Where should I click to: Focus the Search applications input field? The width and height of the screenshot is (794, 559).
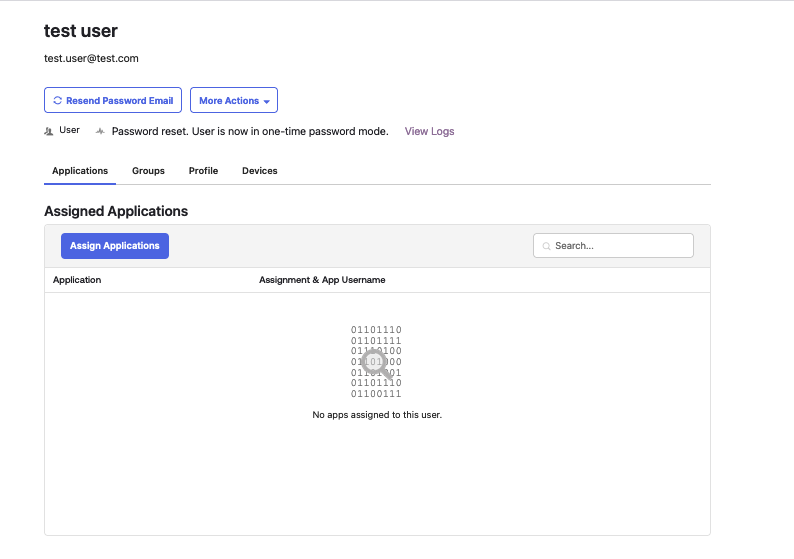620,246
